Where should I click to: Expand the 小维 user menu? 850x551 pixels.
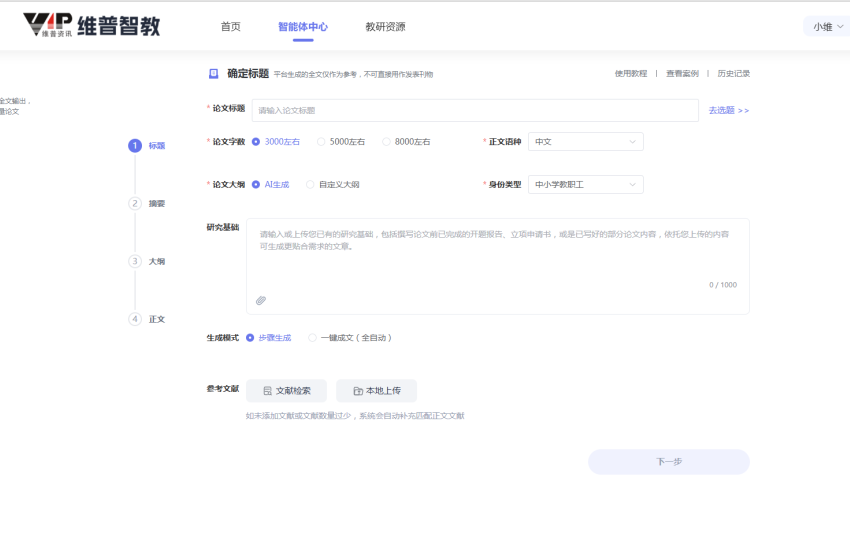pyautogui.click(x=827, y=27)
